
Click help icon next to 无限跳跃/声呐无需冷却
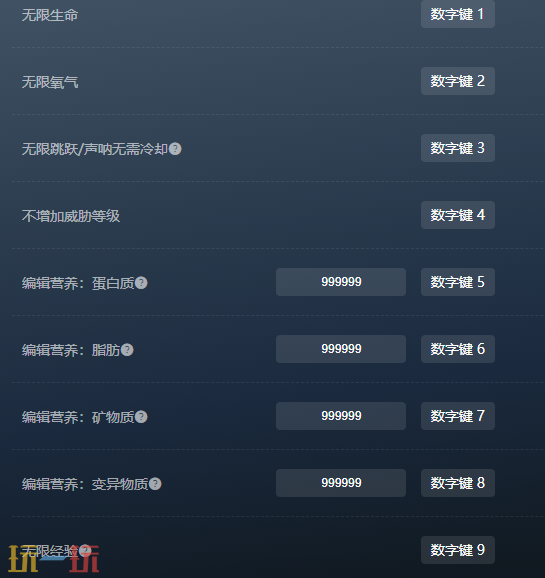[x=175, y=149]
